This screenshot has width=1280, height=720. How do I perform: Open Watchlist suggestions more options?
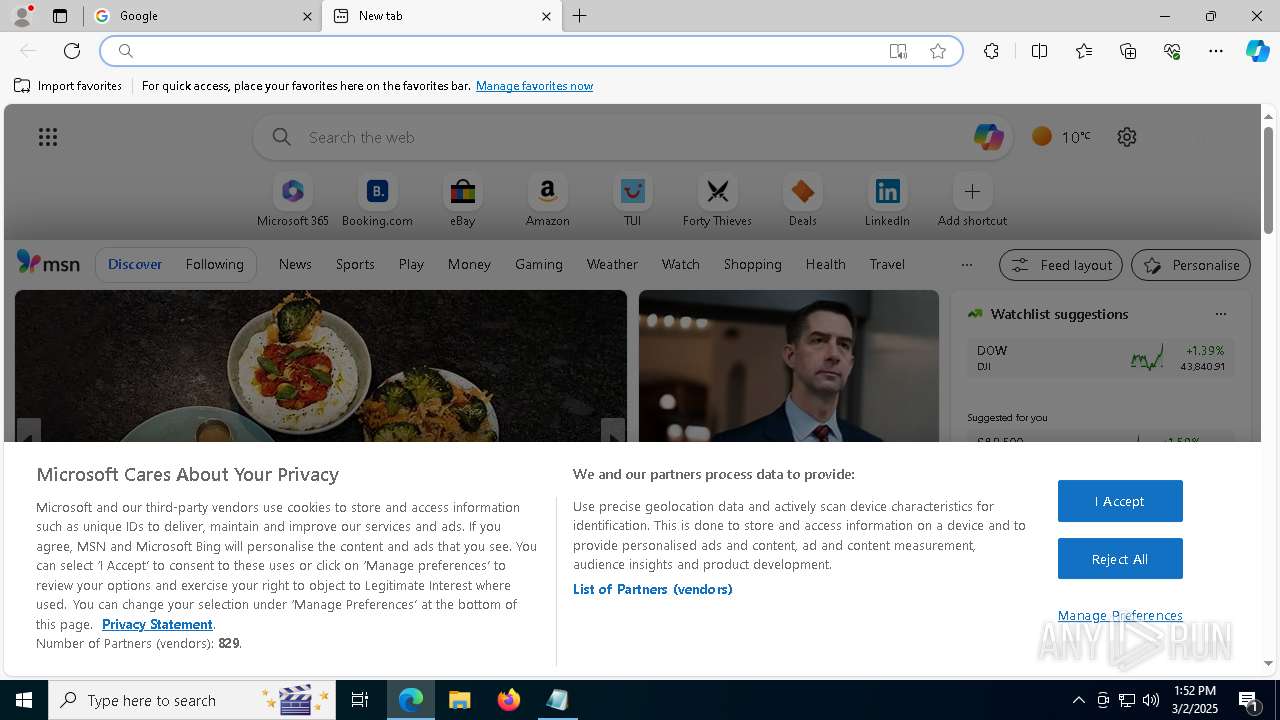1220,314
